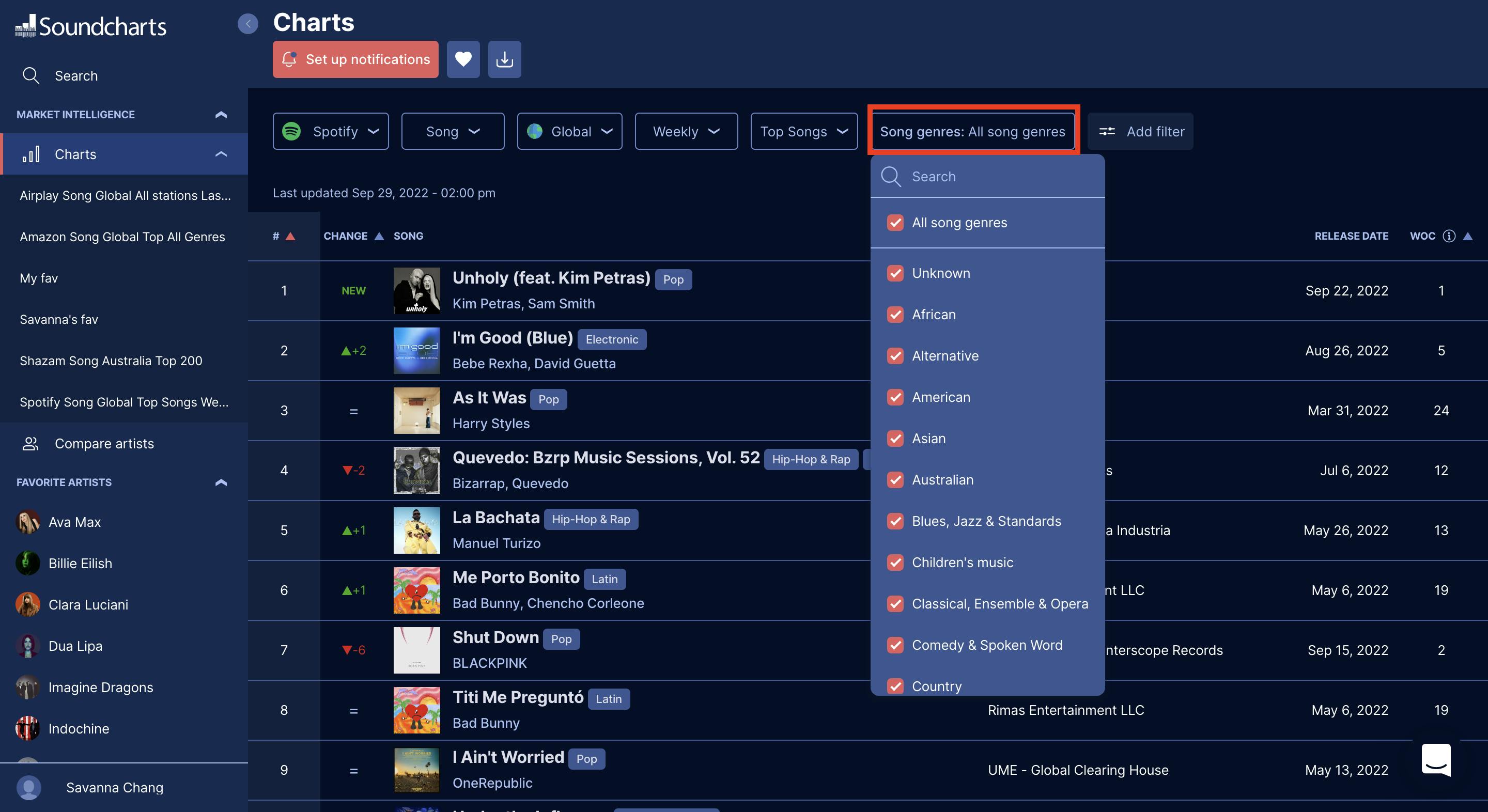Uncheck the African genre checkbox
The width and height of the screenshot is (1488, 812).
895,314
